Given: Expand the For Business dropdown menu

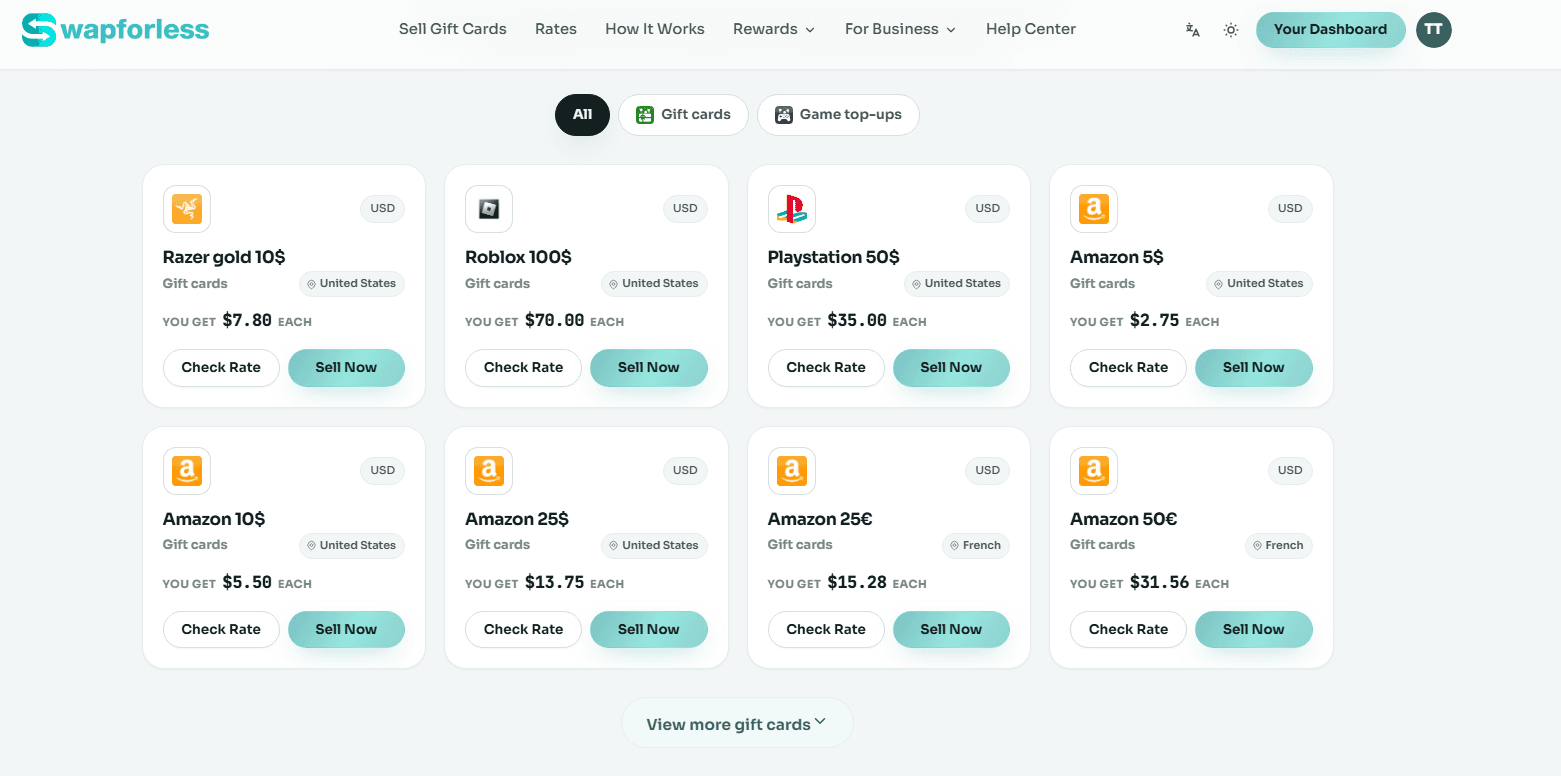Looking at the screenshot, I should click(900, 30).
